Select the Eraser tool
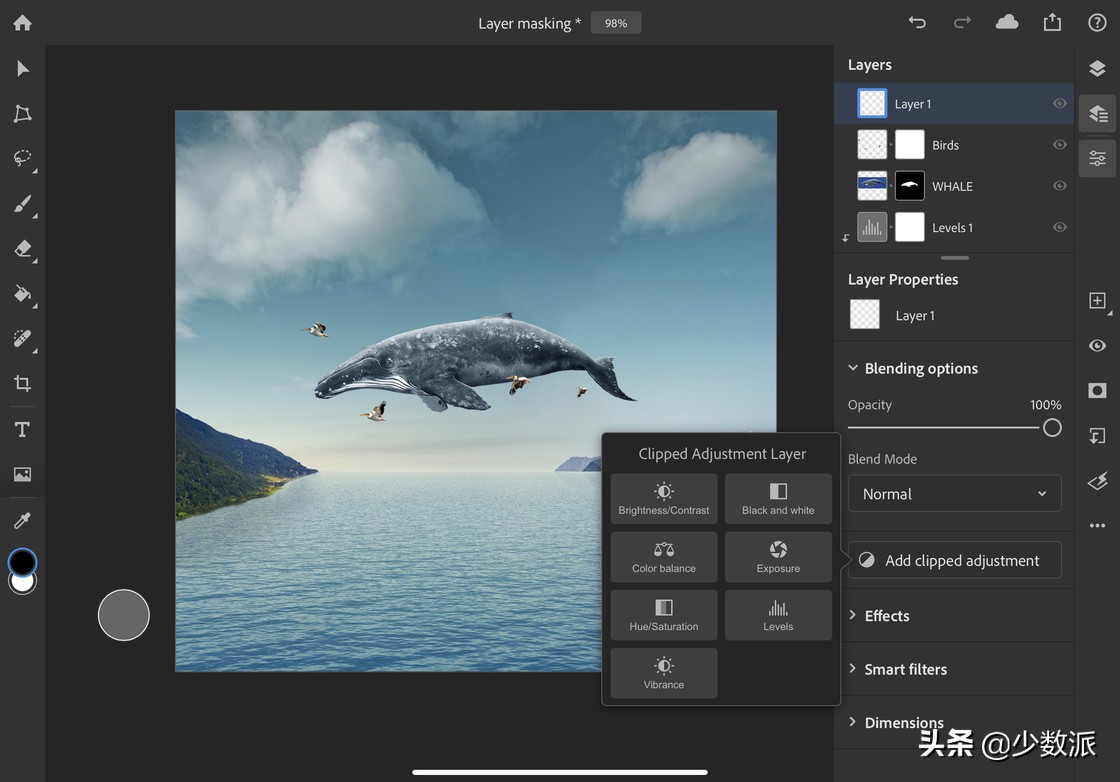 [21, 249]
